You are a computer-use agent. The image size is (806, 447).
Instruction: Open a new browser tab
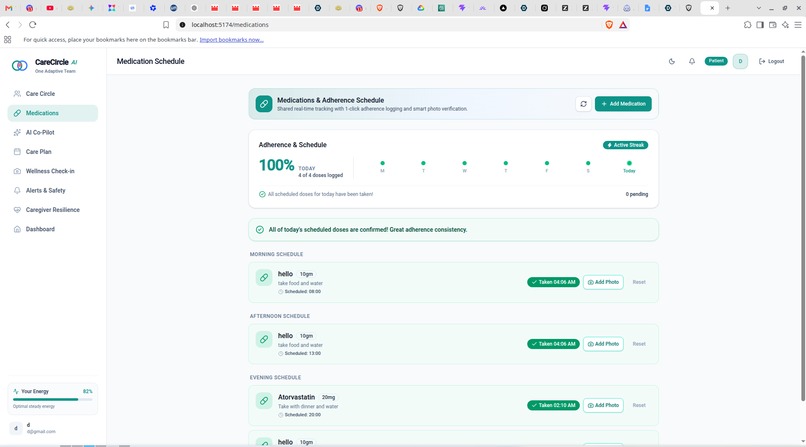click(727, 8)
